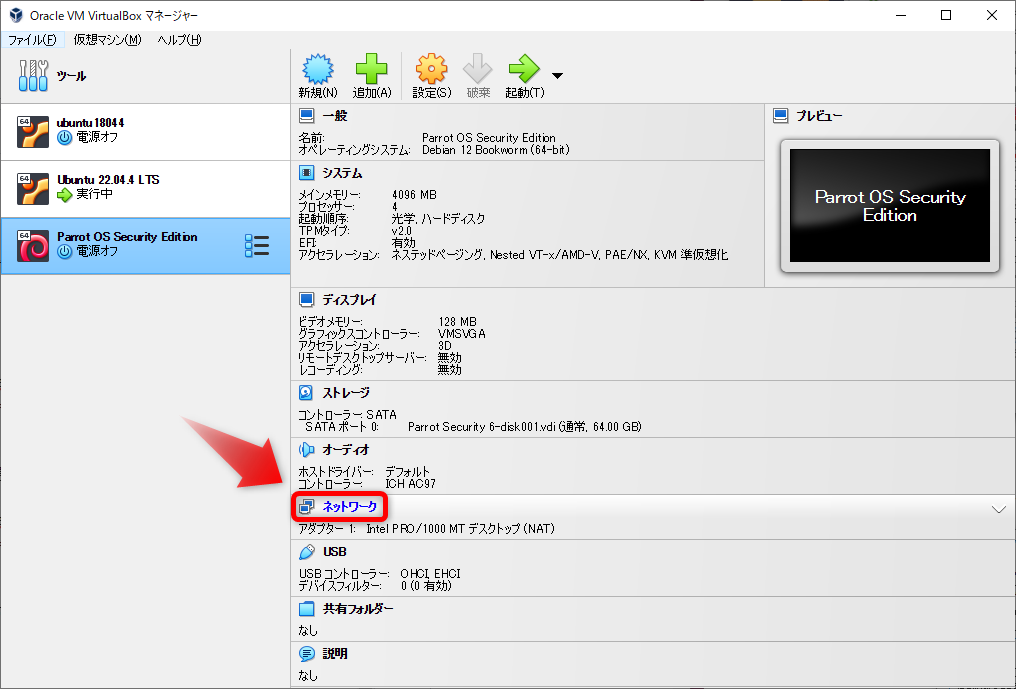Click the 一般 section header

335,116
